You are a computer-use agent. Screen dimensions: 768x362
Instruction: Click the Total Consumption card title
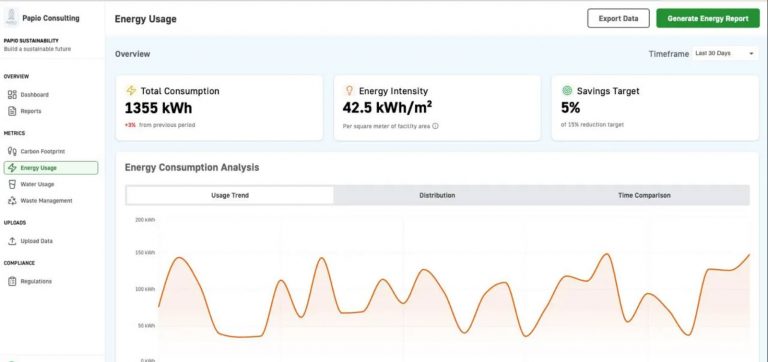(x=180, y=91)
